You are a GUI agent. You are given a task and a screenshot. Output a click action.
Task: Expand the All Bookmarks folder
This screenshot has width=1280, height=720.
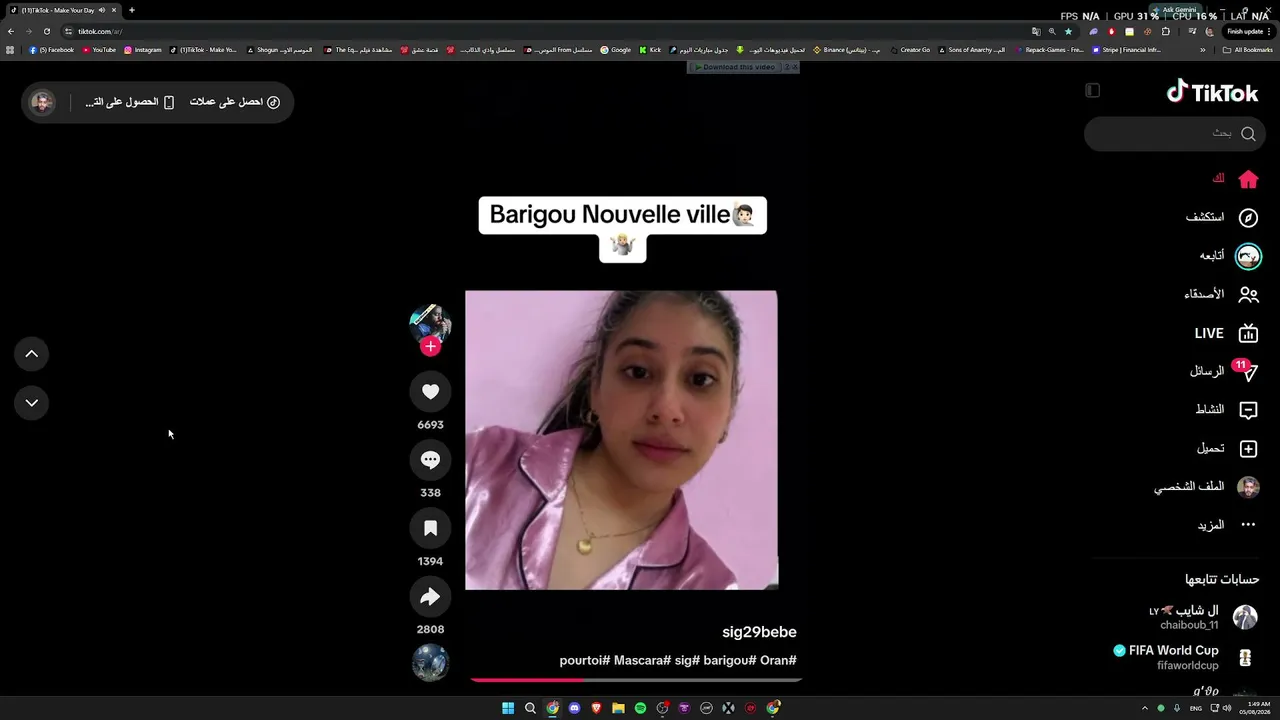(1248, 50)
